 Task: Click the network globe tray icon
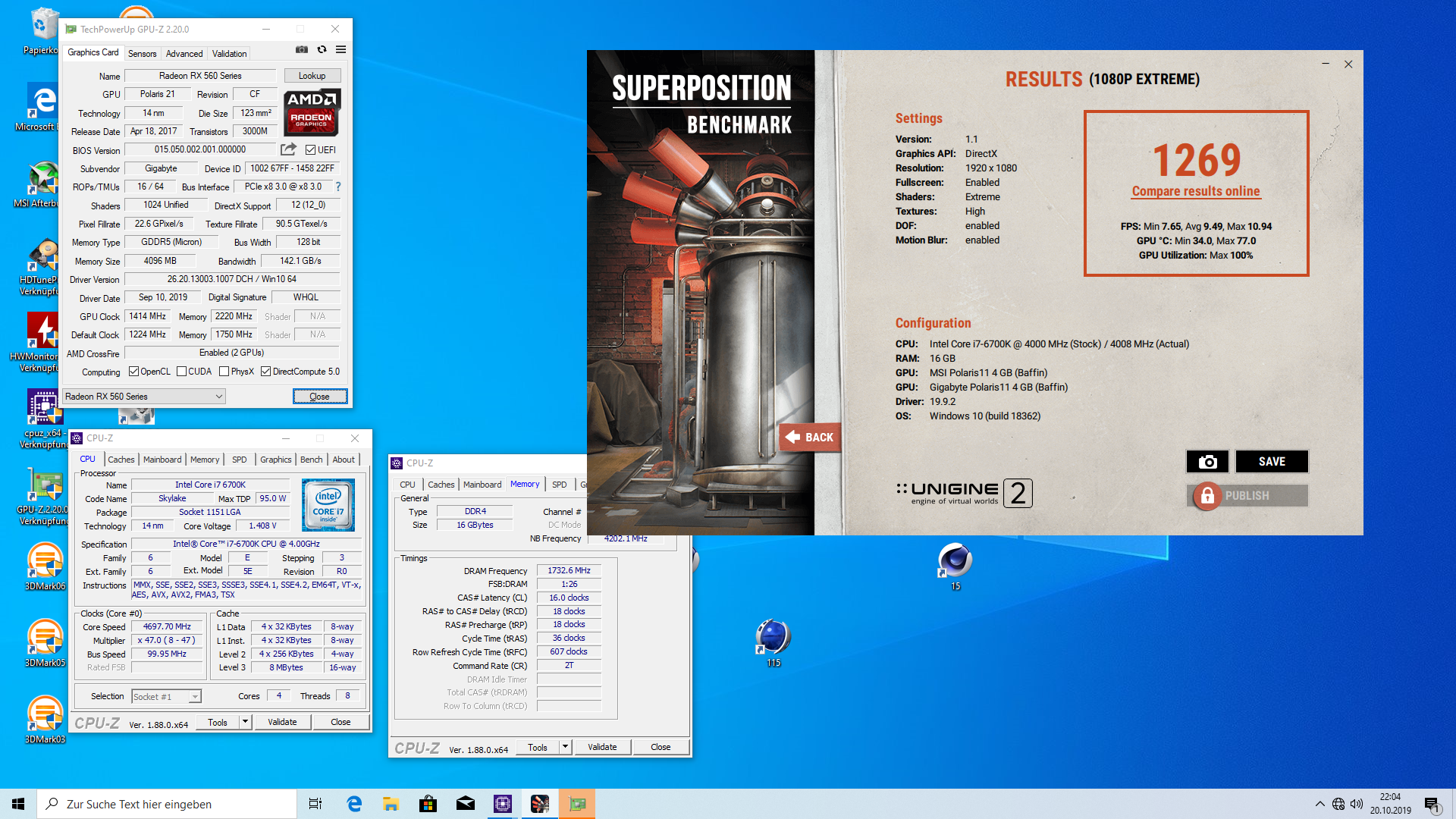pos(1338,804)
